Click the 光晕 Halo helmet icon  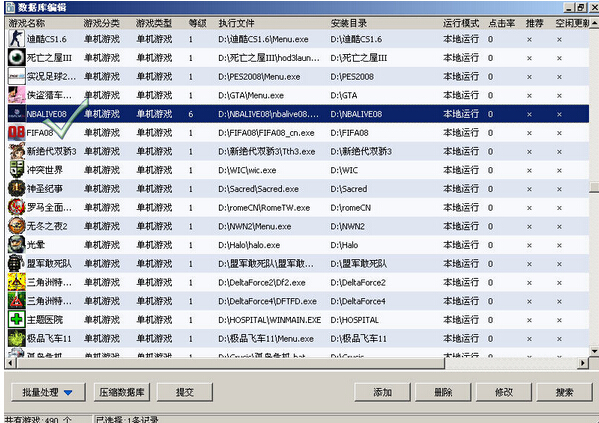coord(16,245)
